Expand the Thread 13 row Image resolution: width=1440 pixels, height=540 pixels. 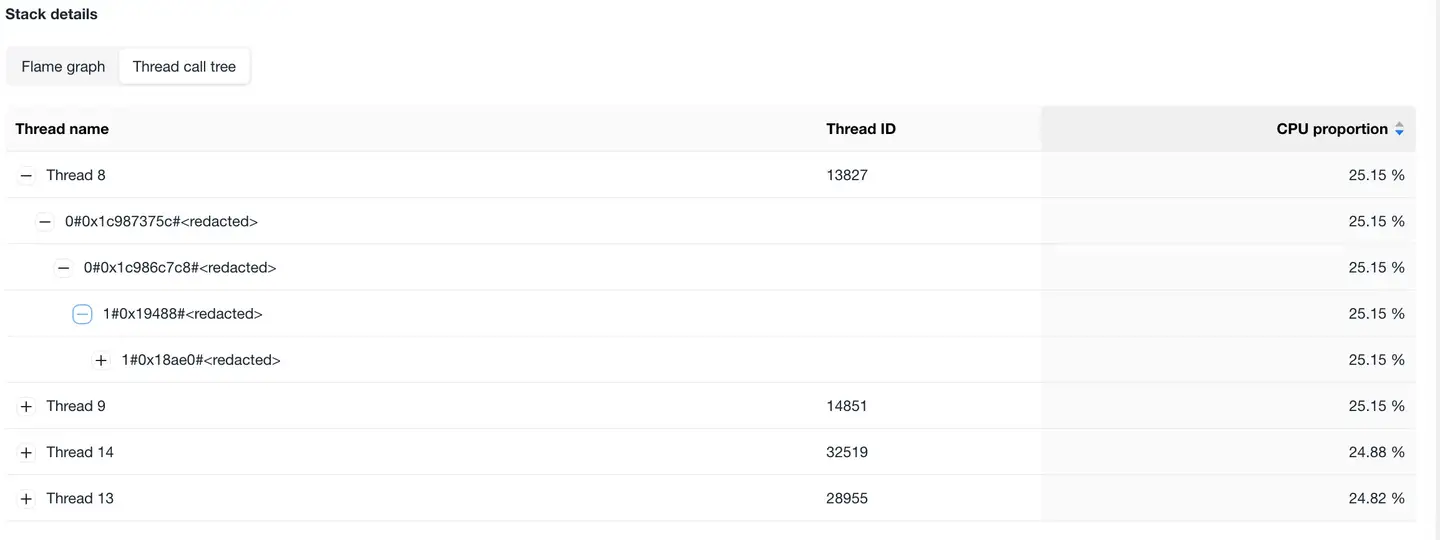pyautogui.click(x=27, y=498)
